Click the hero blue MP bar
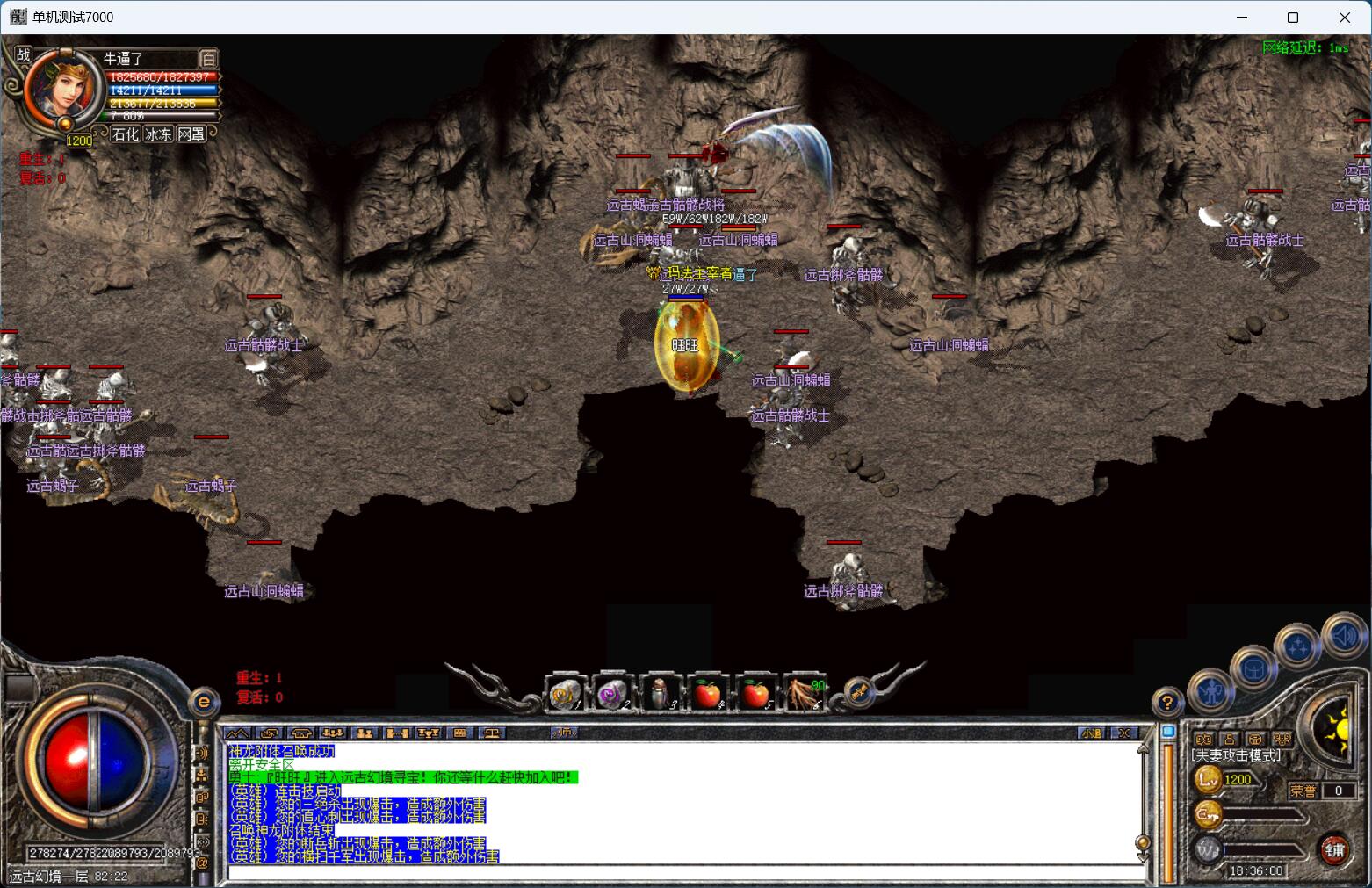Image resolution: width=1372 pixels, height=888 pixels. 162,90
